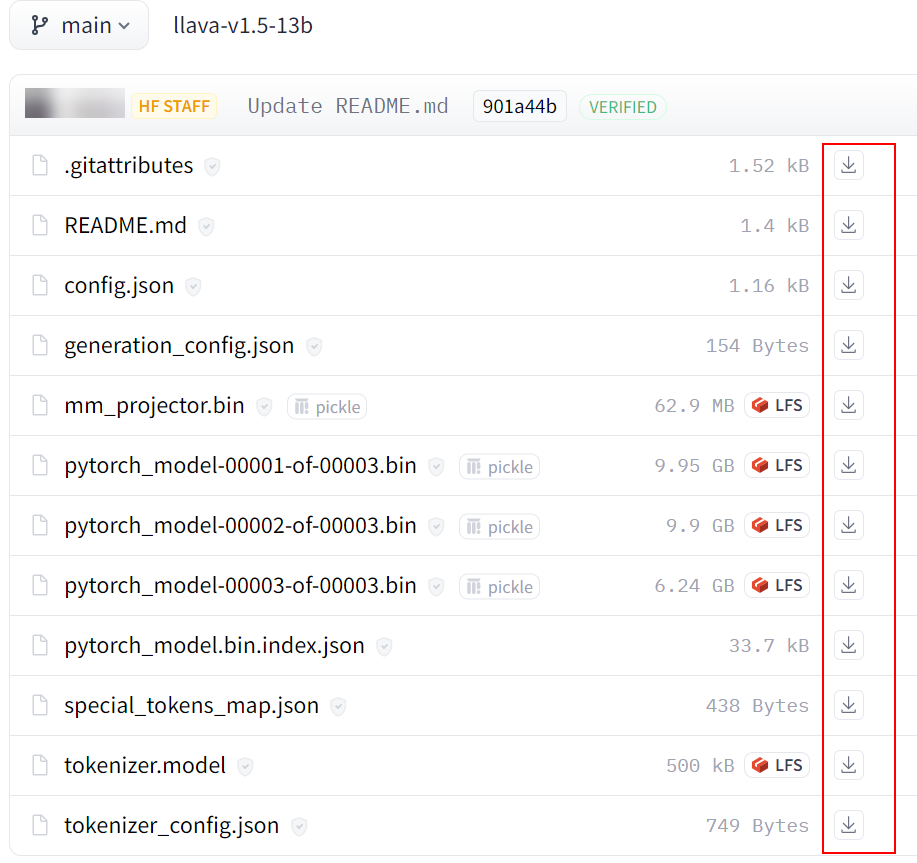Screen dimensions: 917x863
Task: Download pytorch_model-00001-of-00003.bin
Action: (849, 465)
